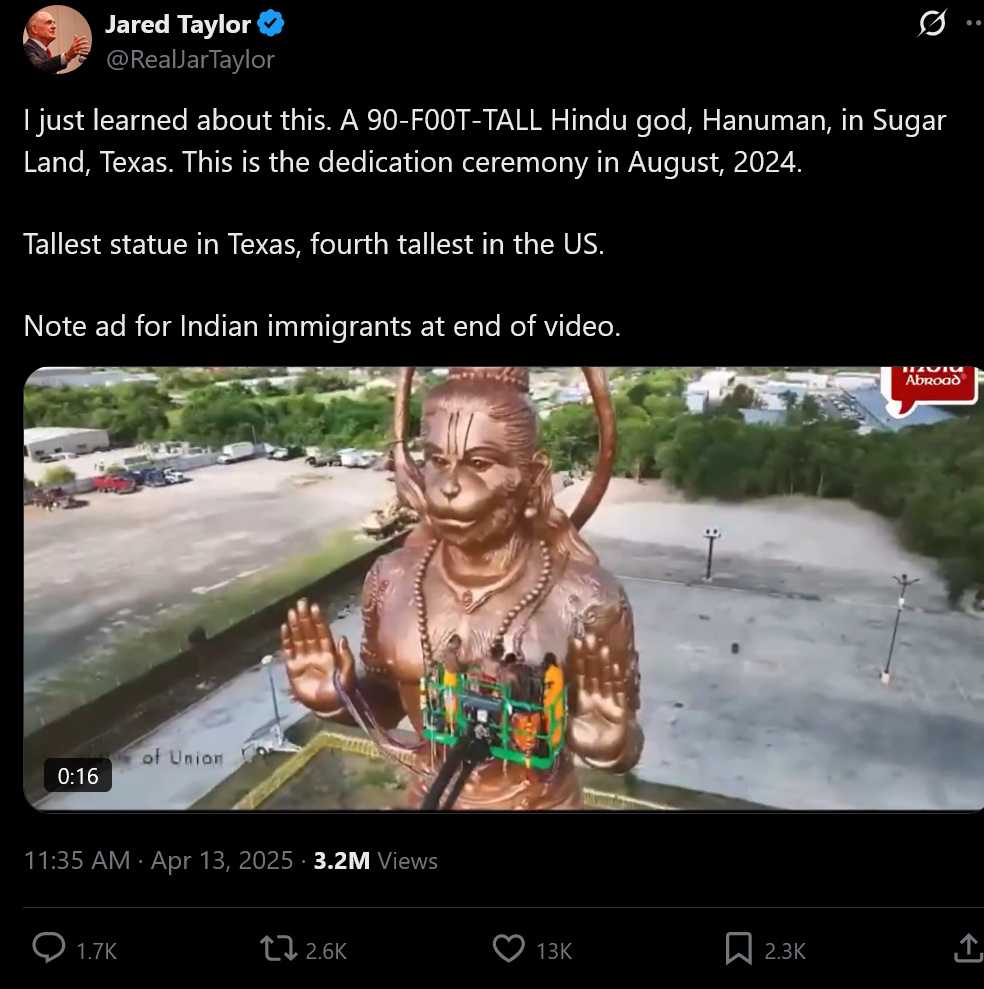Screen dimensions: 984x989
Task: Click the reply speech bubble icon
Action: click(x=49, y=948)
